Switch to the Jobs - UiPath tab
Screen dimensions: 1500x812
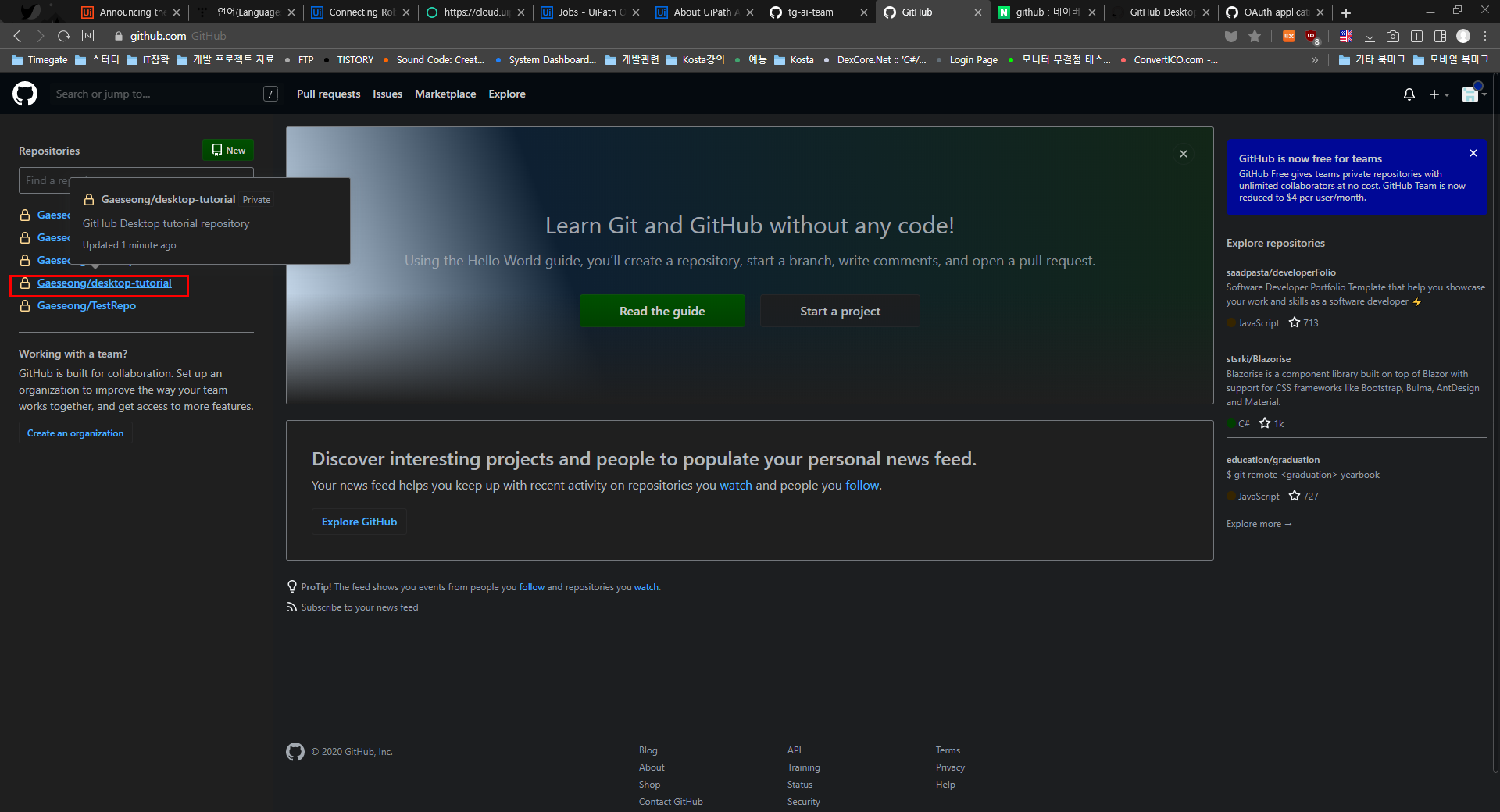[x=590, y=12]
